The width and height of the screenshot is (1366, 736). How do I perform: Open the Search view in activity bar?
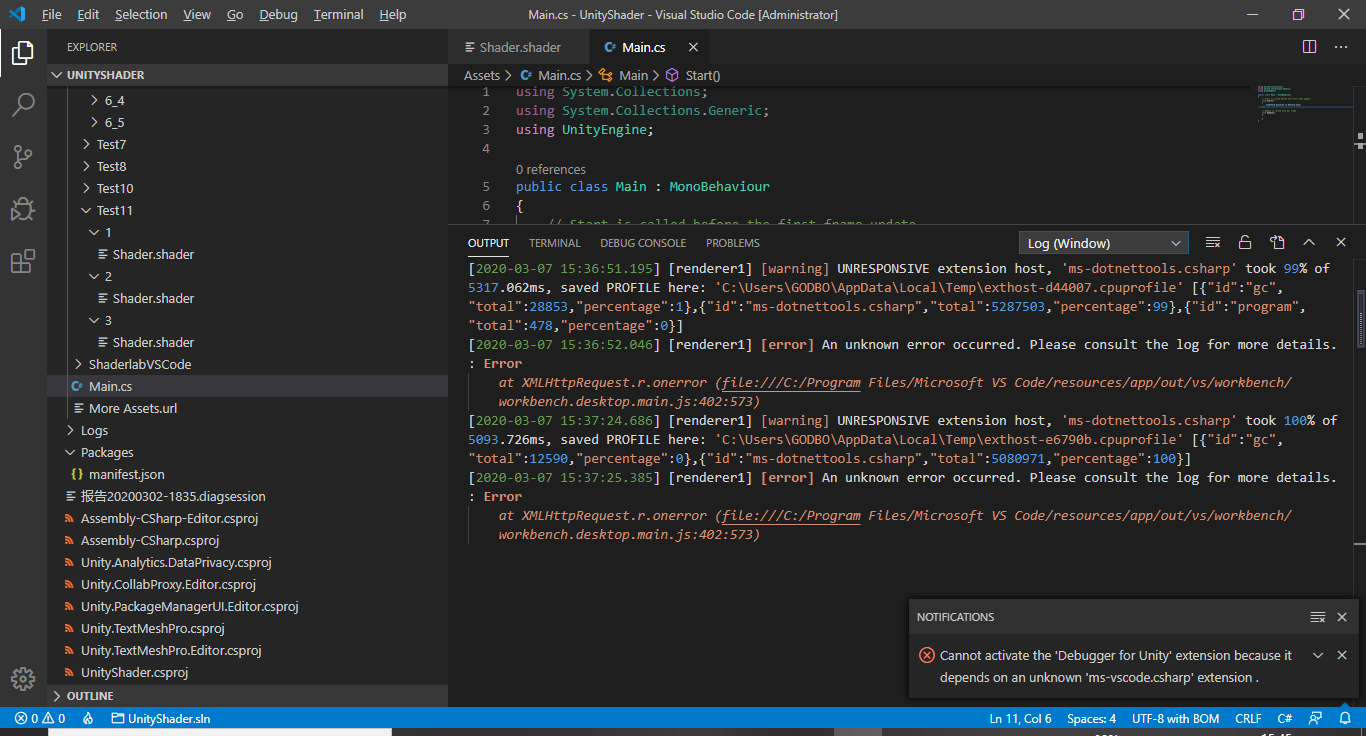[23, 104]
